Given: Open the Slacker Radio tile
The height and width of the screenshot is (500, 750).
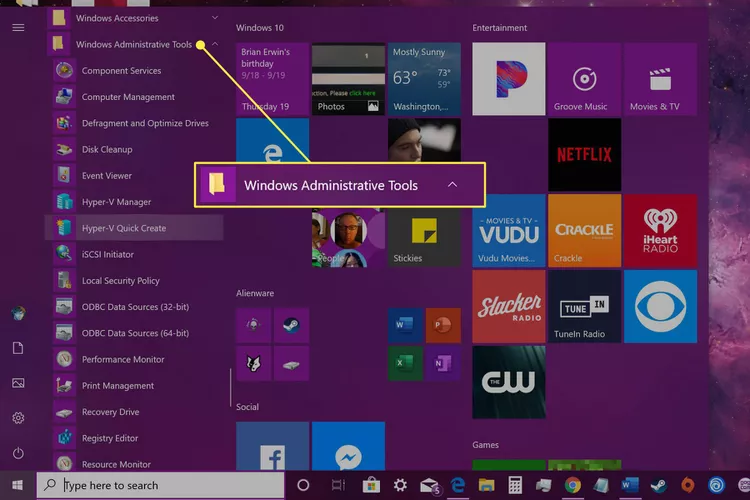Looking at the screenshot, I should click(509, 307).
